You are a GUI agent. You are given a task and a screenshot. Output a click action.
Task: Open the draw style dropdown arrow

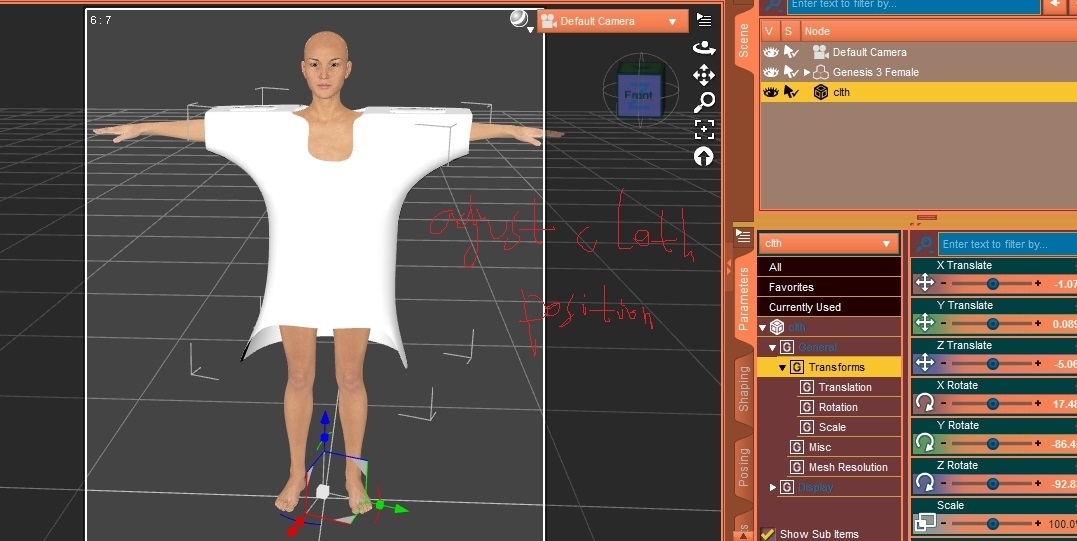(x=530, y=30)
